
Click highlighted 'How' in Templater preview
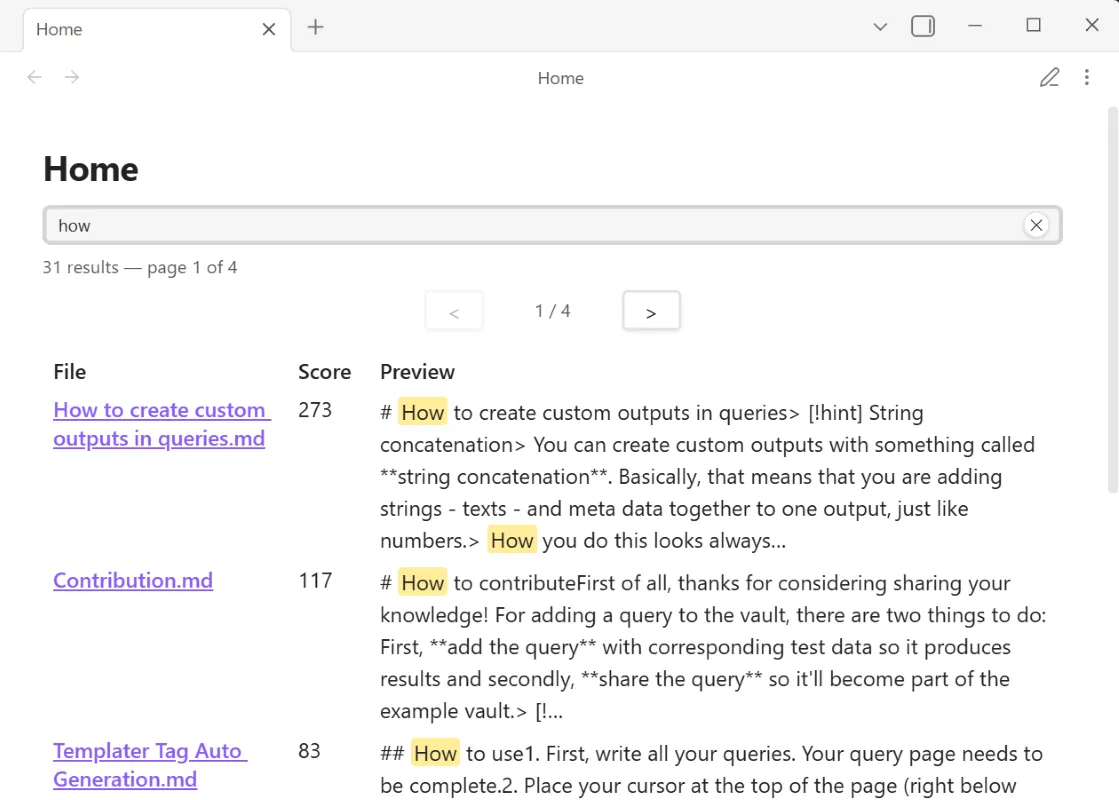coord(435,754)
